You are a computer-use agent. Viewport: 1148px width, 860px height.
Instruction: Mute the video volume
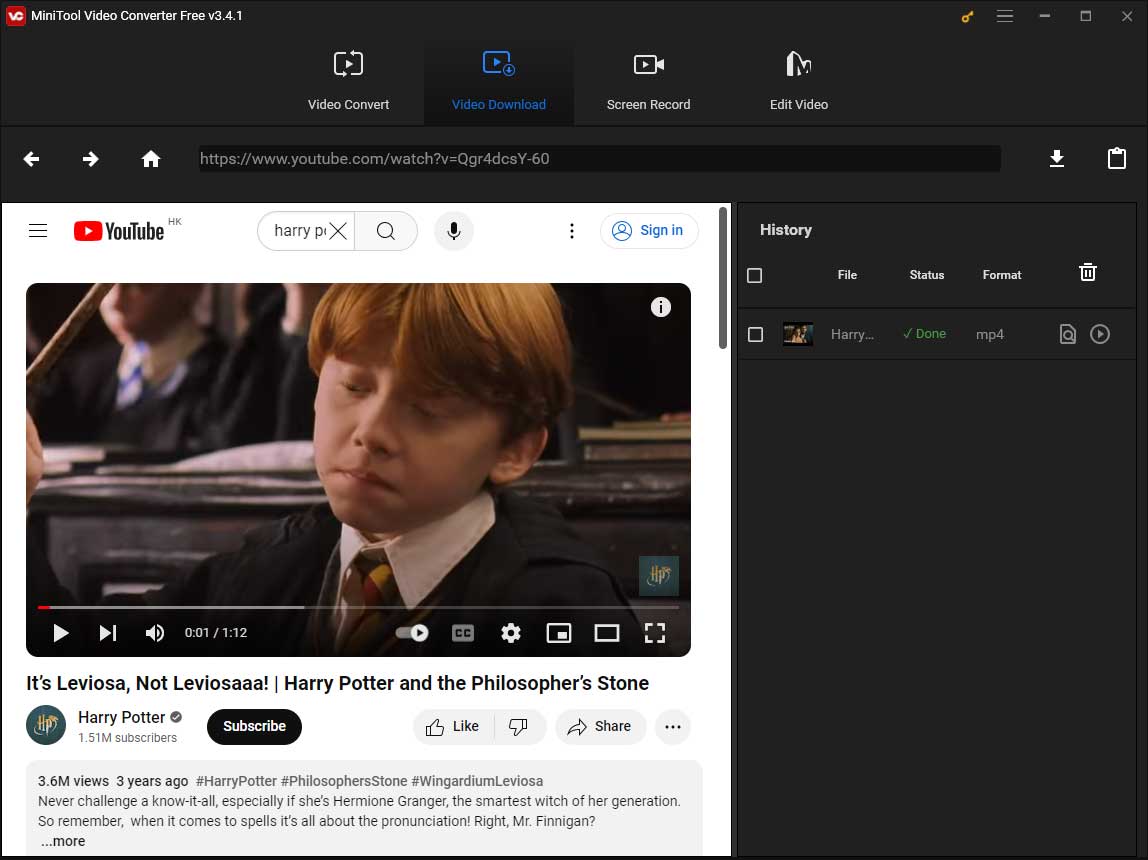[154, 633]
